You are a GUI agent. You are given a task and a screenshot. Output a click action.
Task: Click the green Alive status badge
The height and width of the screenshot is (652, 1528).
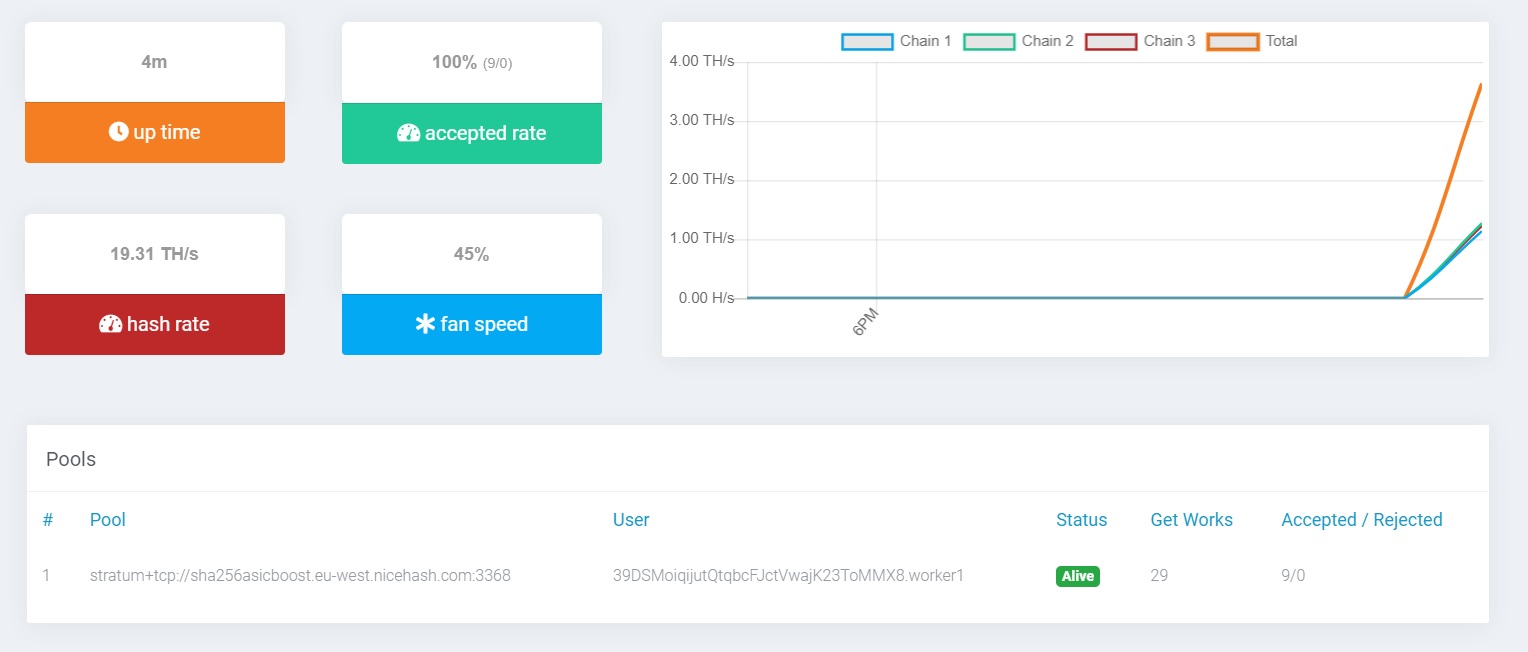[x=1078, y=576]
